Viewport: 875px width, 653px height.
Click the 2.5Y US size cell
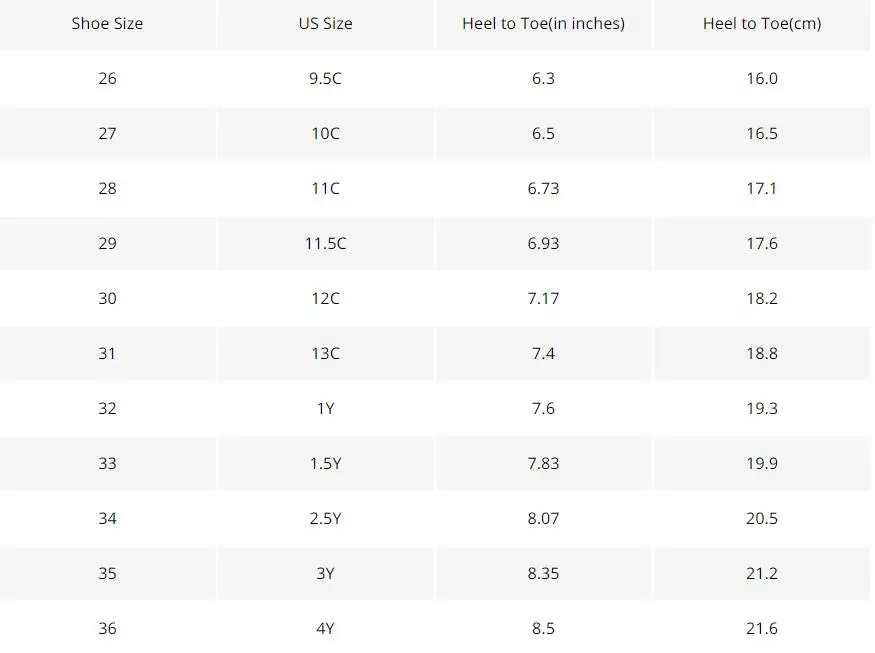(x=325, y=518)
